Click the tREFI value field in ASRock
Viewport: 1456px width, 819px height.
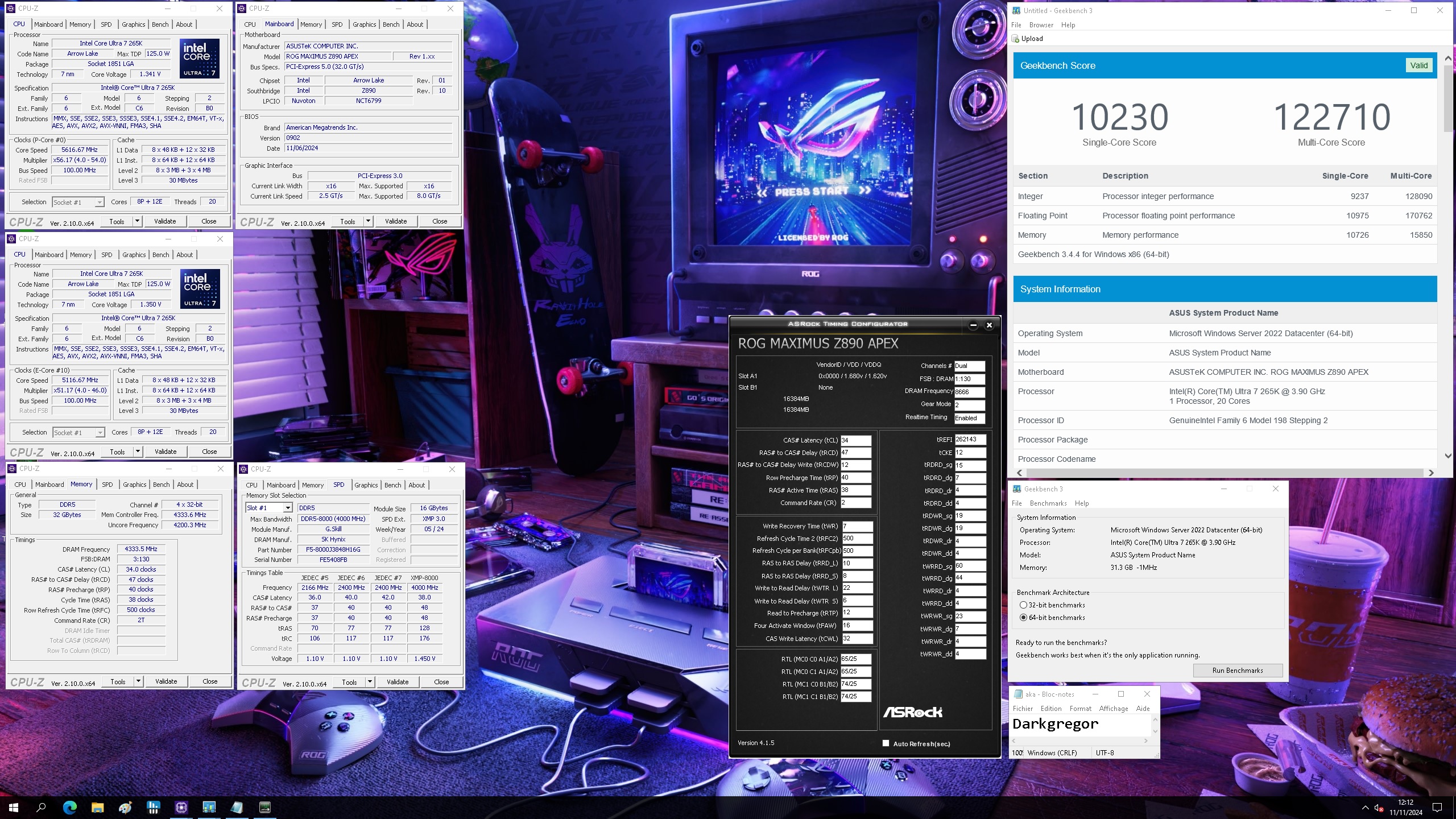click(x=970, y=439)
